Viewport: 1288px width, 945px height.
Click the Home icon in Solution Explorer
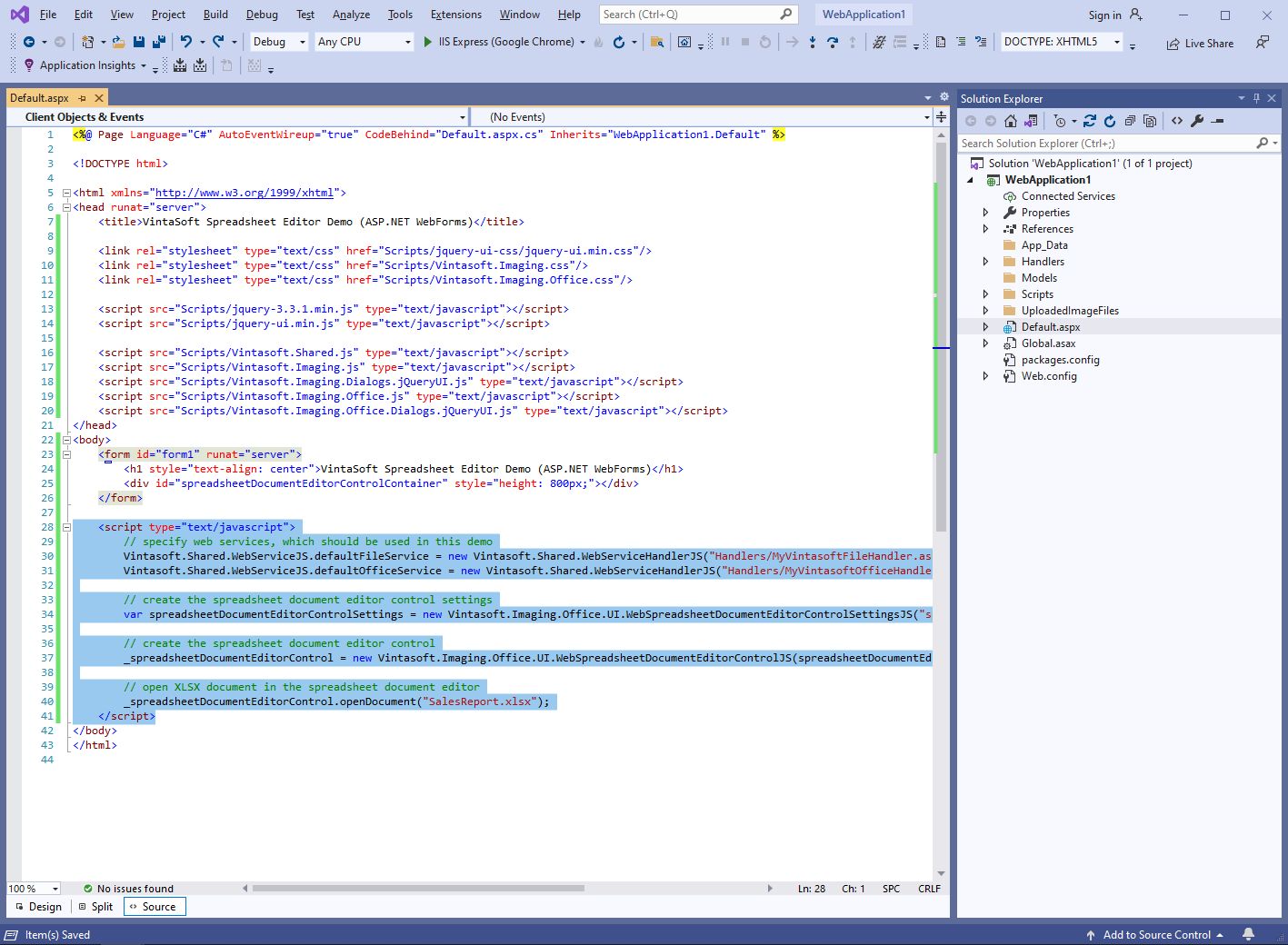(1011, 121)
